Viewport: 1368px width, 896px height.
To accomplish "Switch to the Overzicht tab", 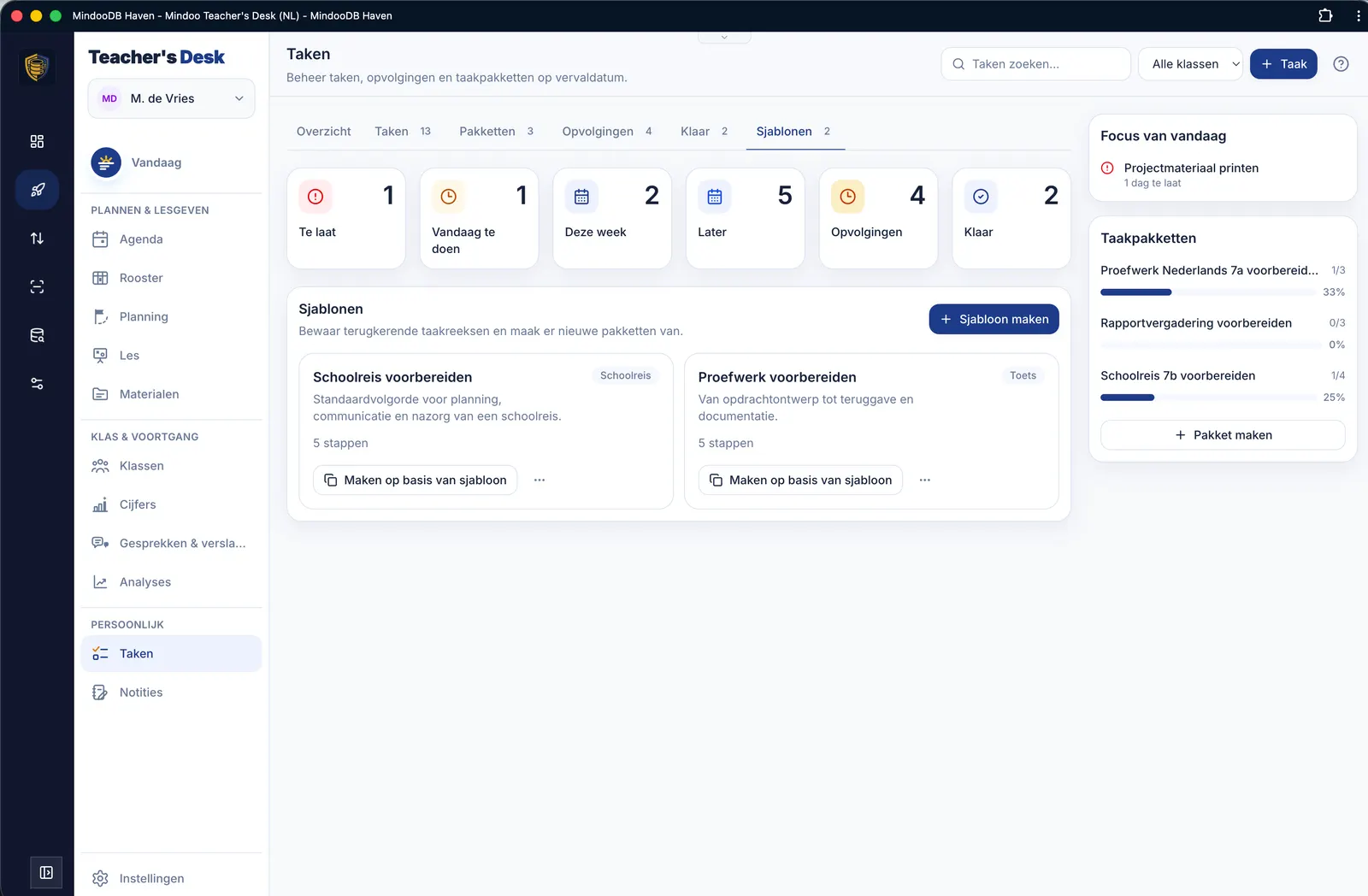I will 324,132.
